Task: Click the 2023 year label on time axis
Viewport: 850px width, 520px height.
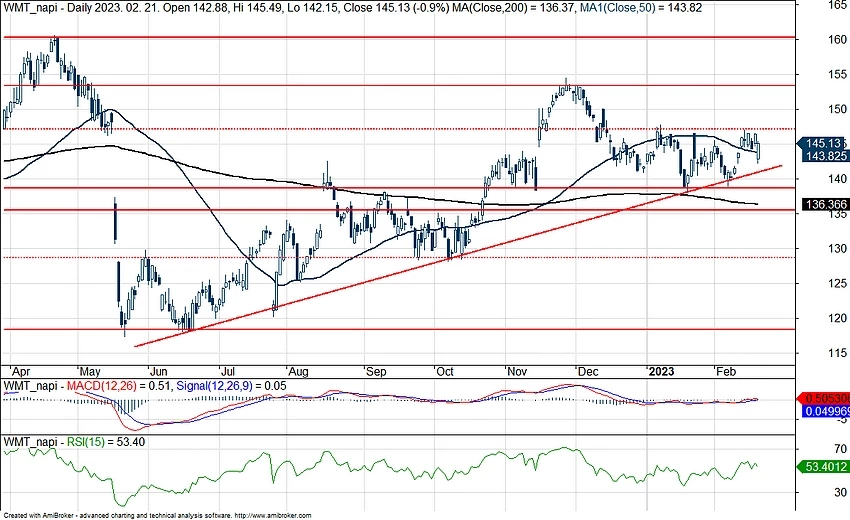Action: pos(661,372)
